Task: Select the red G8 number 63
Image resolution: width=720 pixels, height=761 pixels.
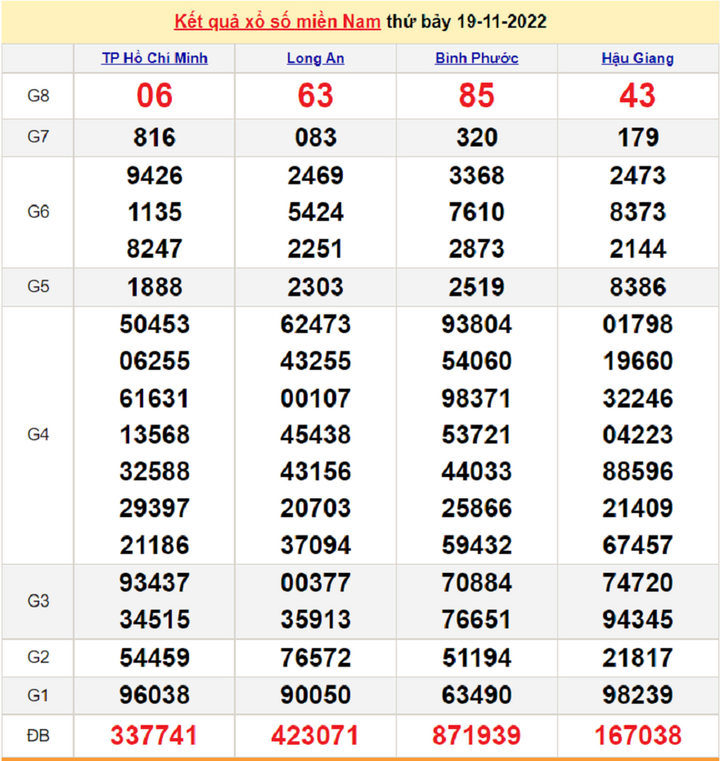Action: coord(315,96)
